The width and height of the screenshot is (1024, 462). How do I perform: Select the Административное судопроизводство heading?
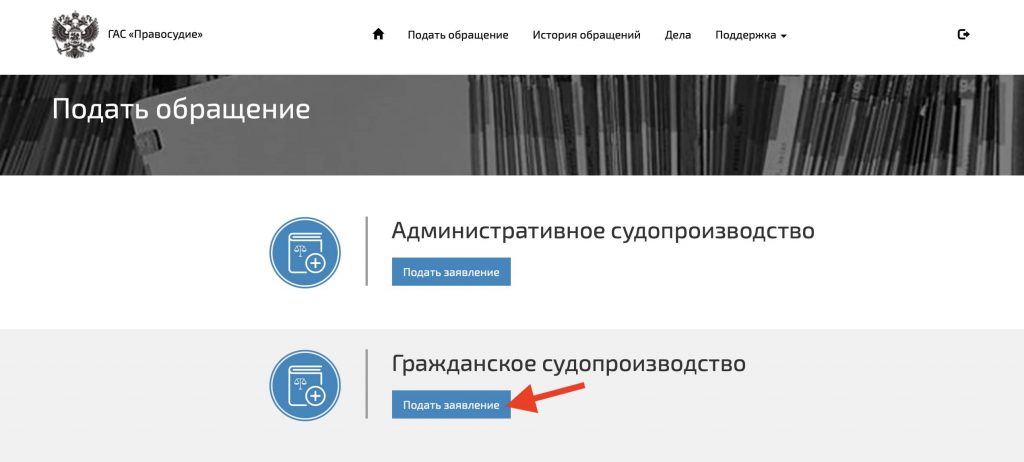tap(603, 231)
